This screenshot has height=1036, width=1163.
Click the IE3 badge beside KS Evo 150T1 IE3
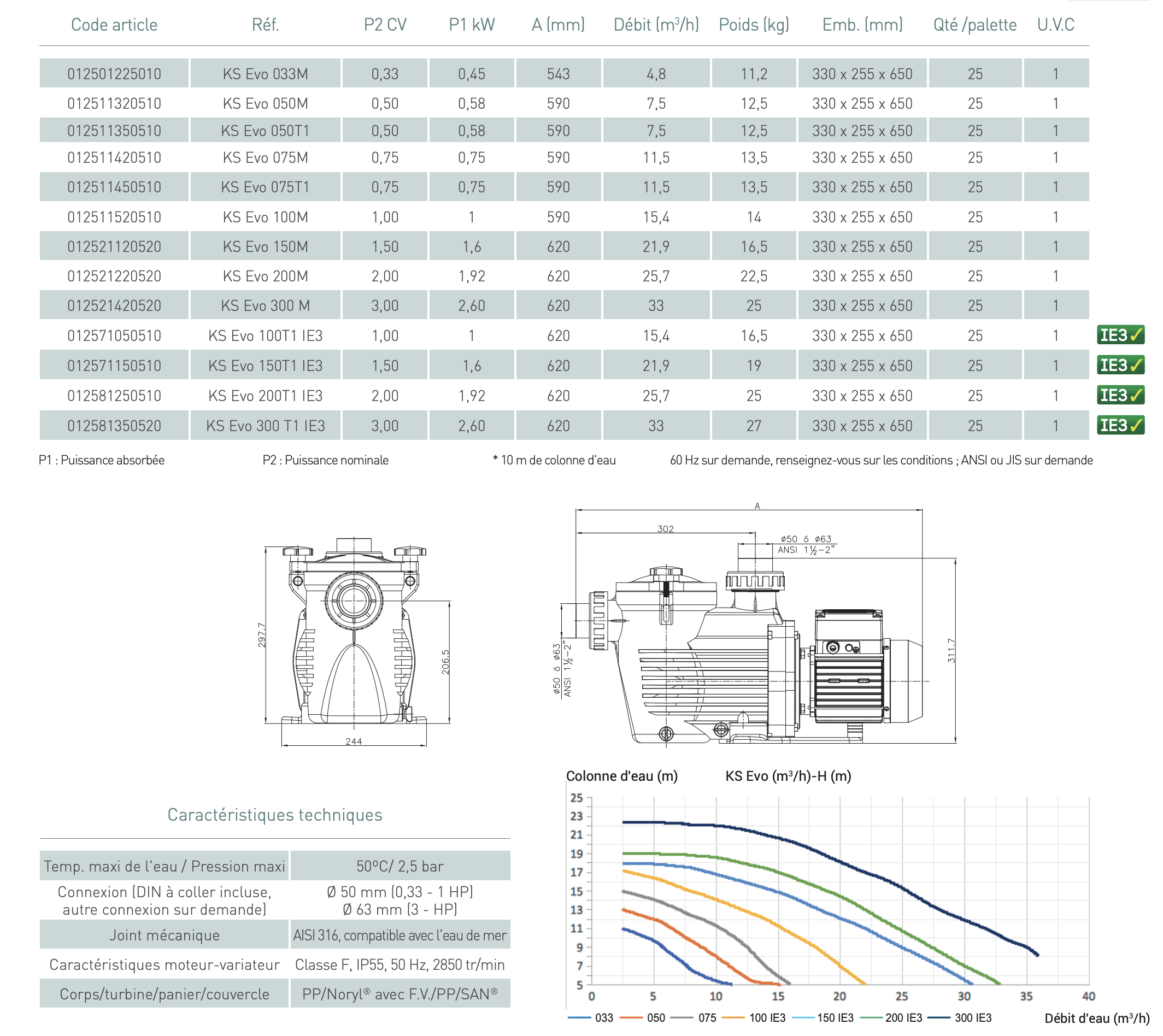pos(1120,365)
